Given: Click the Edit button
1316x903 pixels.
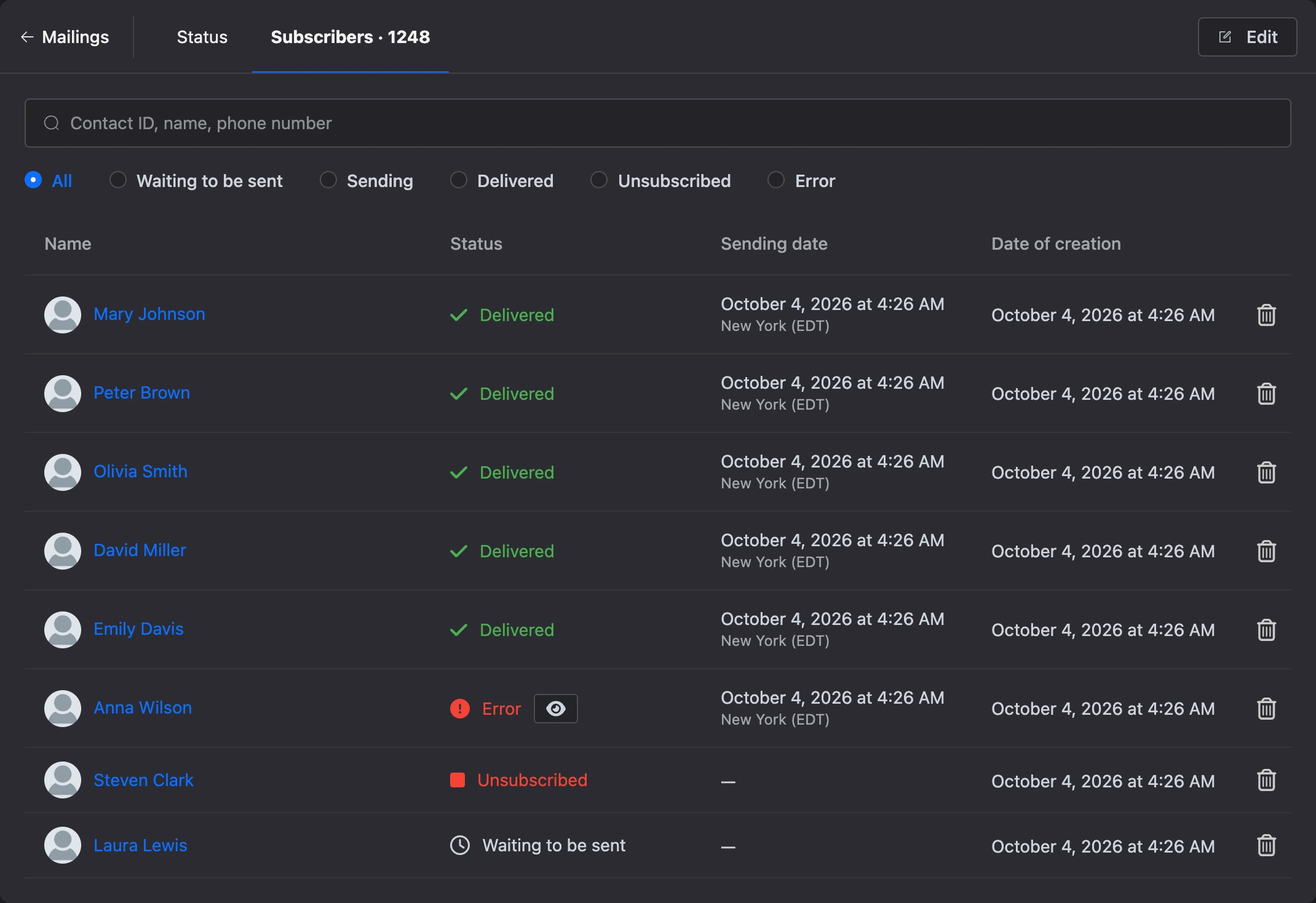Looking at the screenshot, I should pyautogui.click(x=1248, y=37).
